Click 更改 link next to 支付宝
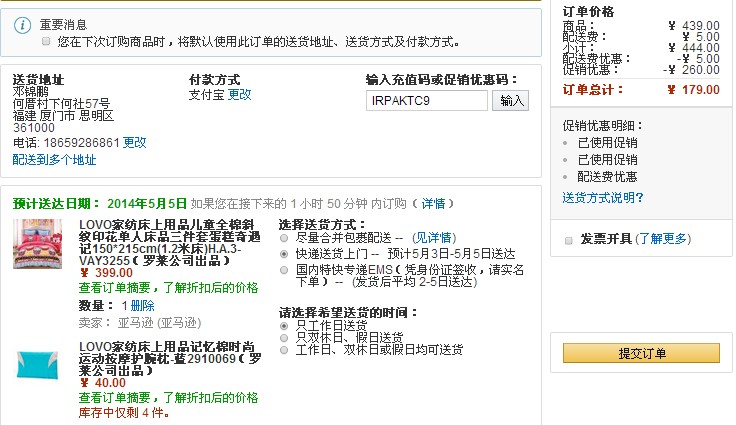The image size is (736, 425). pyautogui.click(x=240, y=94)
